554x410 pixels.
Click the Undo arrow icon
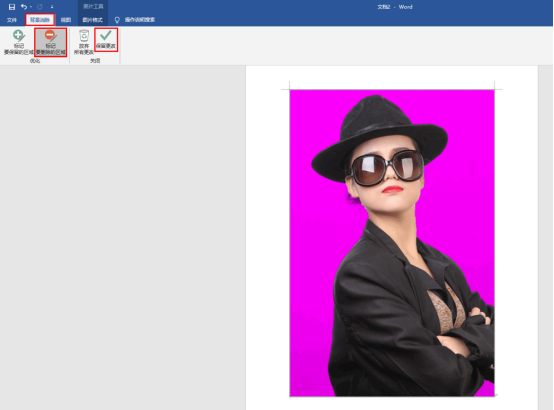click(24, 7)
